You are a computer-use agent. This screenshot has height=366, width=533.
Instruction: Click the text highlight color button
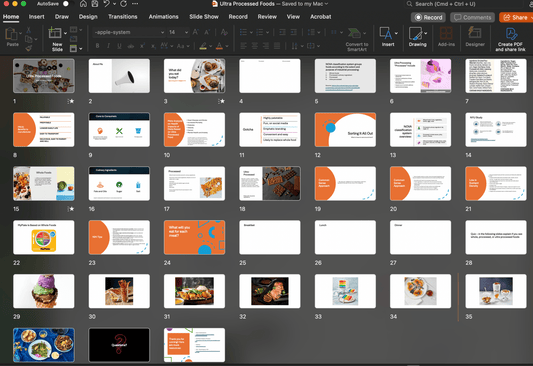pos(203,46)
